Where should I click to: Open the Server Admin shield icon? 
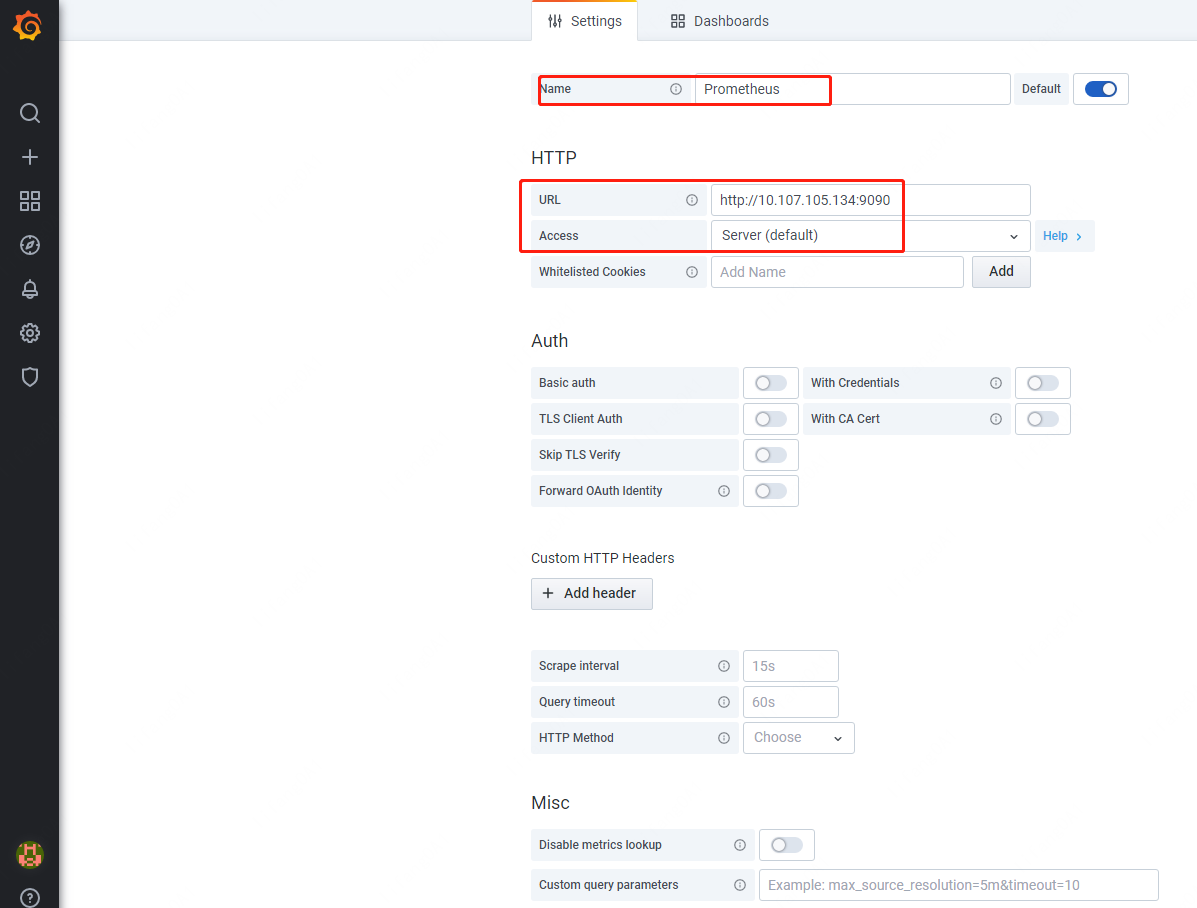[30, 377]
